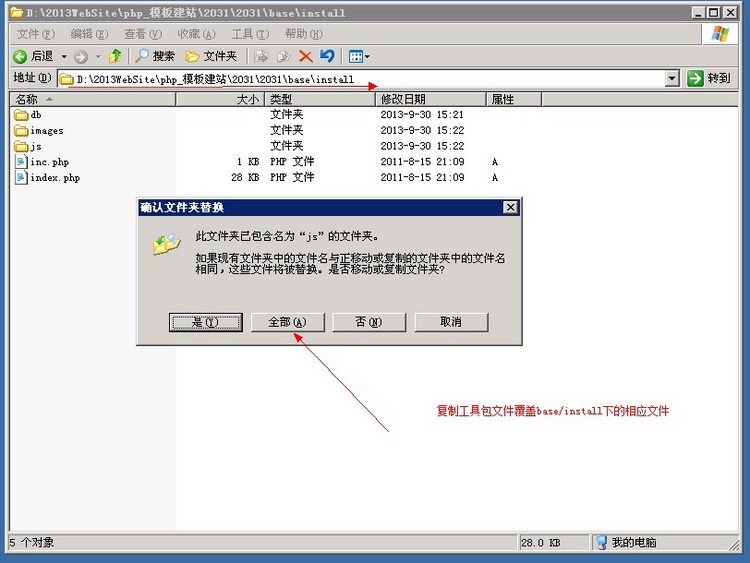Click the Move To toolbar icon
The width and height of the screenshot is (750, 563).
coord(261,56)
